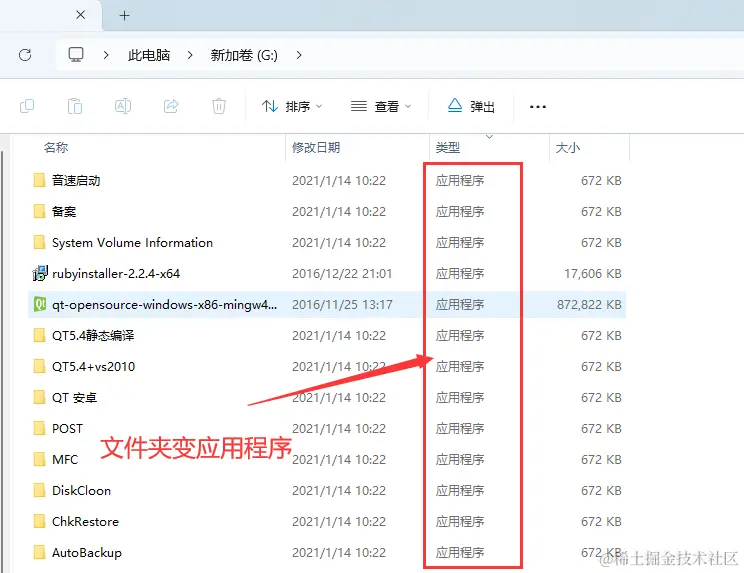Expand chevron after 新加卷 (G:)
This screenshot has width=744, height=573.
(298, 55)
